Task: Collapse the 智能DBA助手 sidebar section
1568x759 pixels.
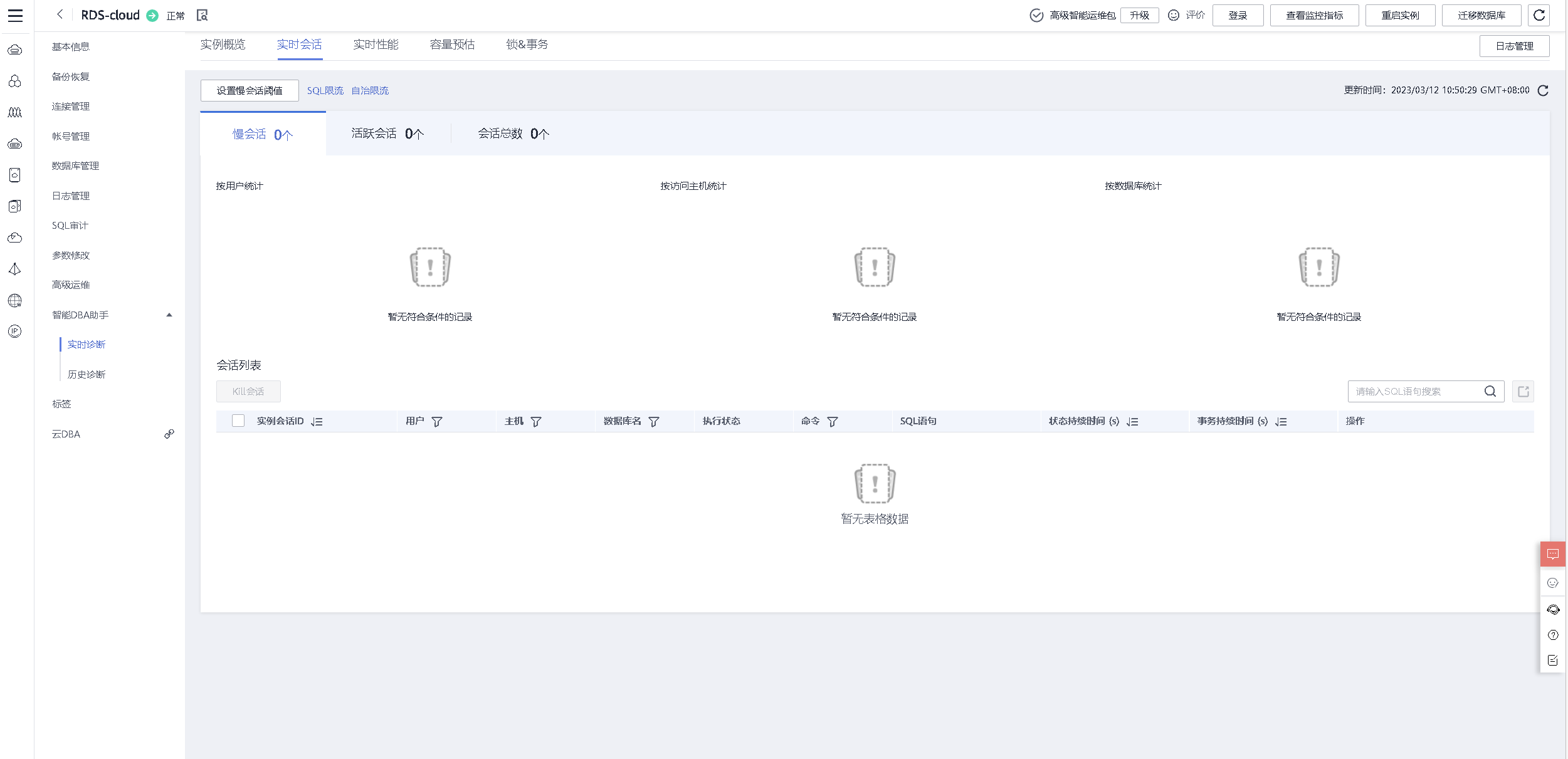Action: click(x=169, y=315)
